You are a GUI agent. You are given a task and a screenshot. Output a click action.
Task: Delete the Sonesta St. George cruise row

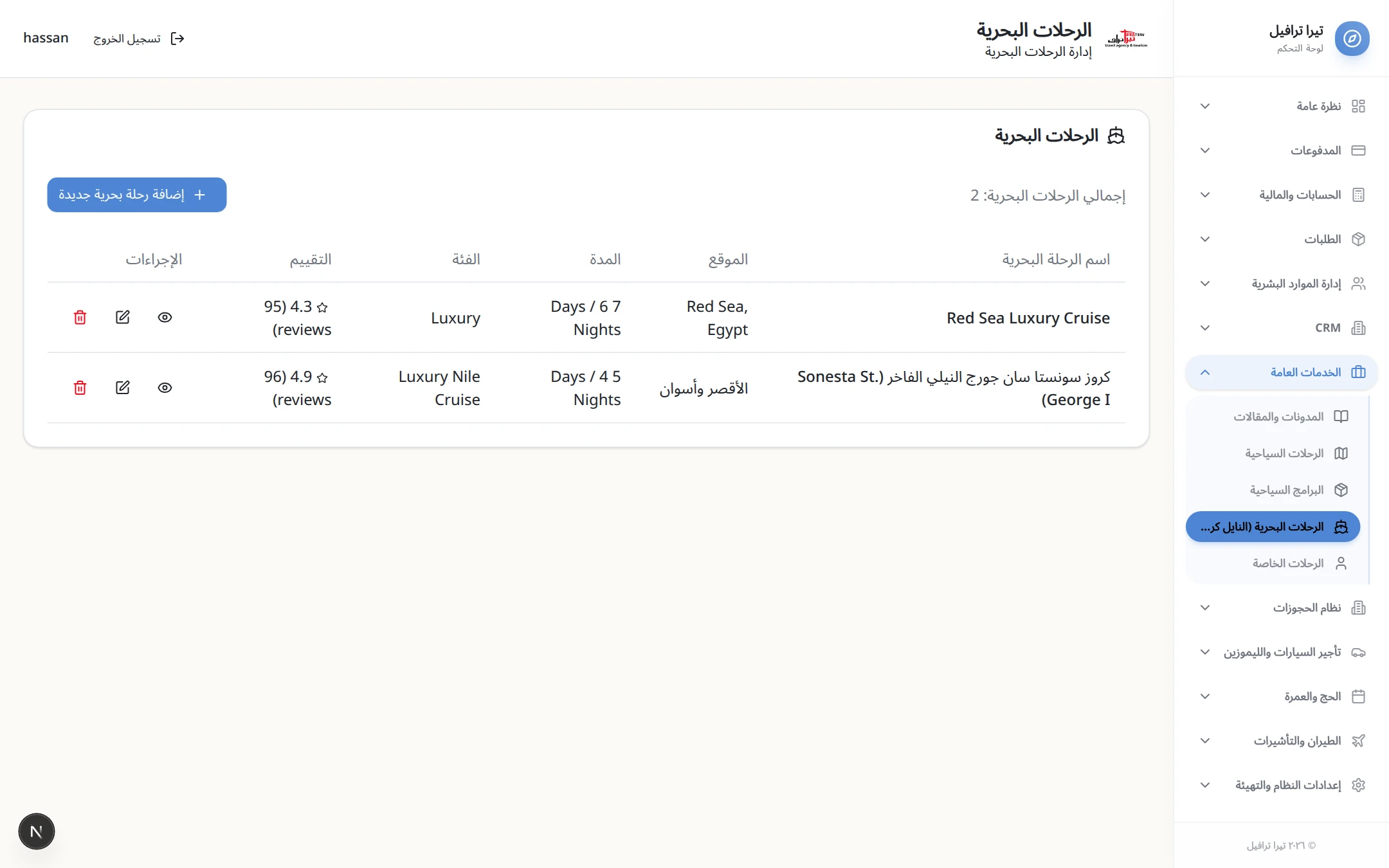(x=80, y=388)
